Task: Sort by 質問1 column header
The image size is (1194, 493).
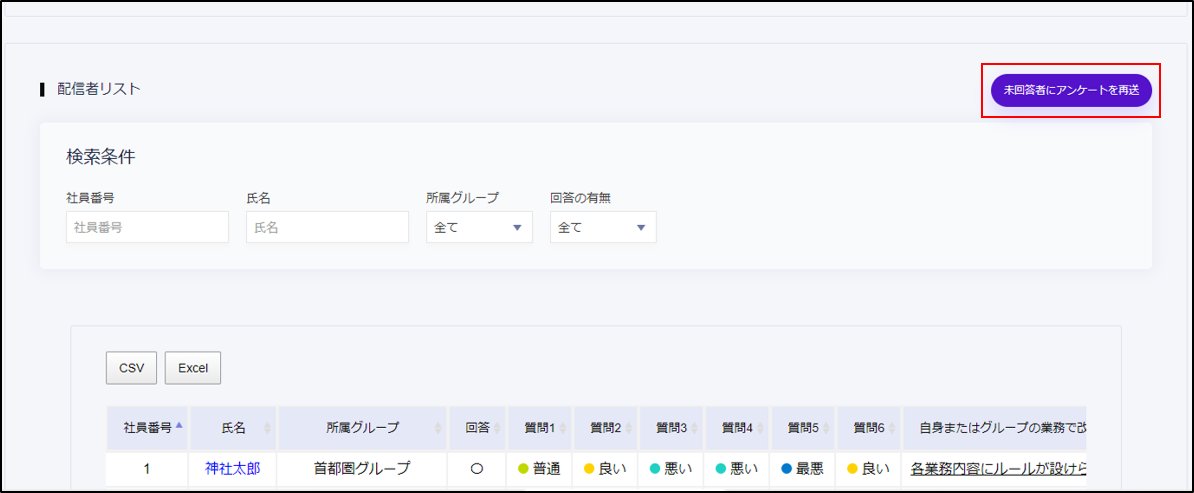Action: click(541, 427)
